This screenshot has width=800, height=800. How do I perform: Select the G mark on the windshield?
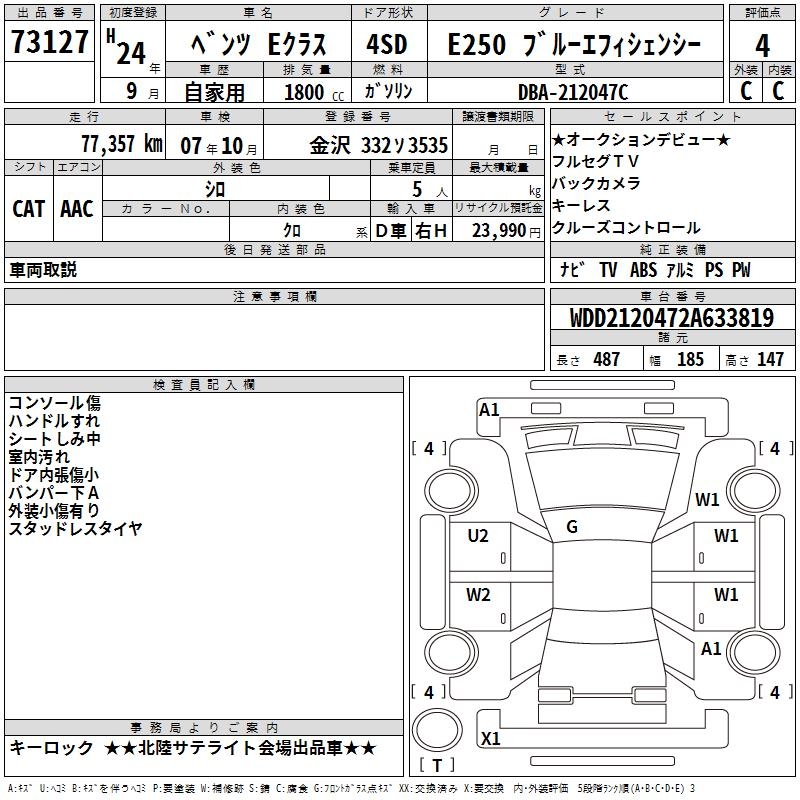point(572,527)
